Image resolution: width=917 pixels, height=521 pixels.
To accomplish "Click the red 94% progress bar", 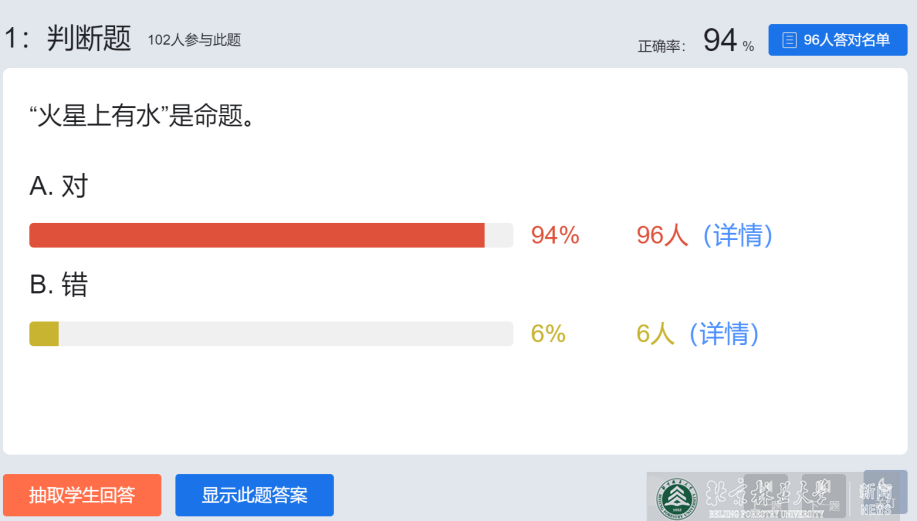I will [257, 235].
